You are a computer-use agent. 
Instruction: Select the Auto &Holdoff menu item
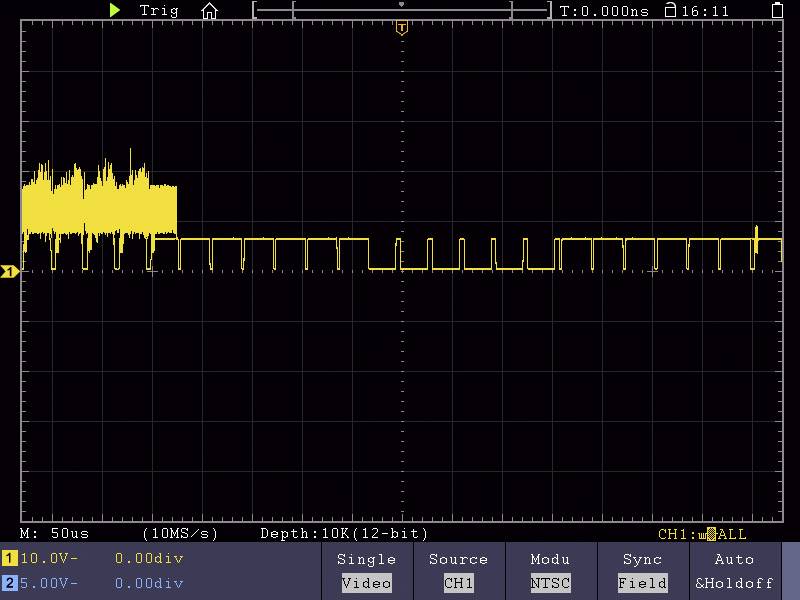735,571
